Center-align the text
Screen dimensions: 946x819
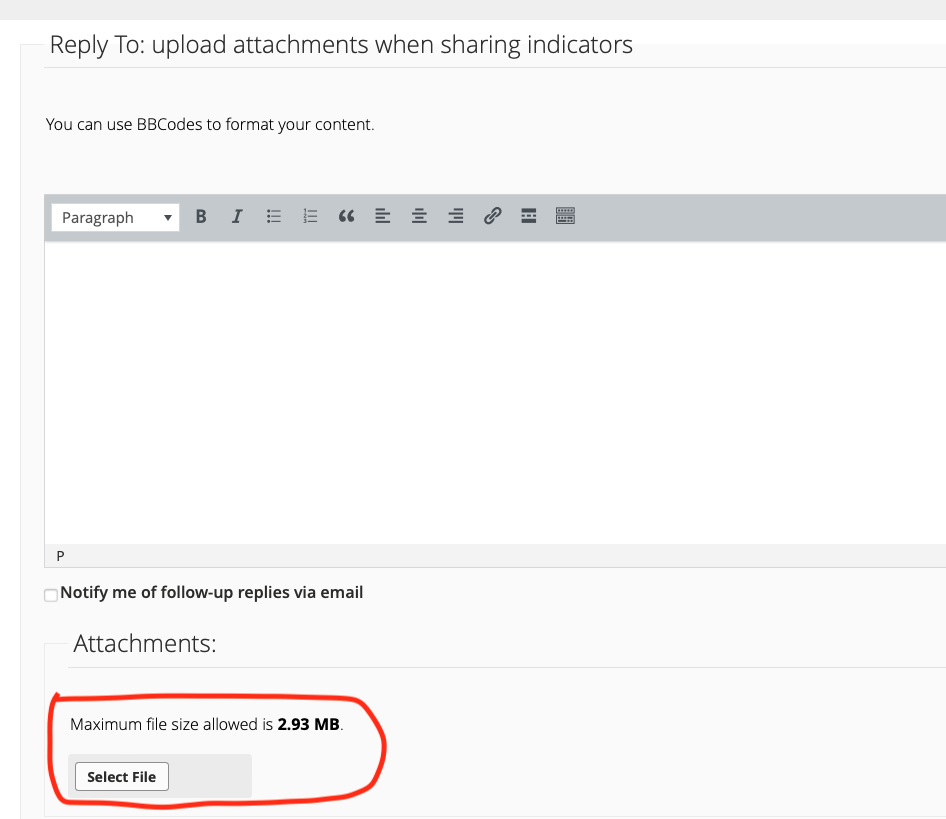click(419, 216)
